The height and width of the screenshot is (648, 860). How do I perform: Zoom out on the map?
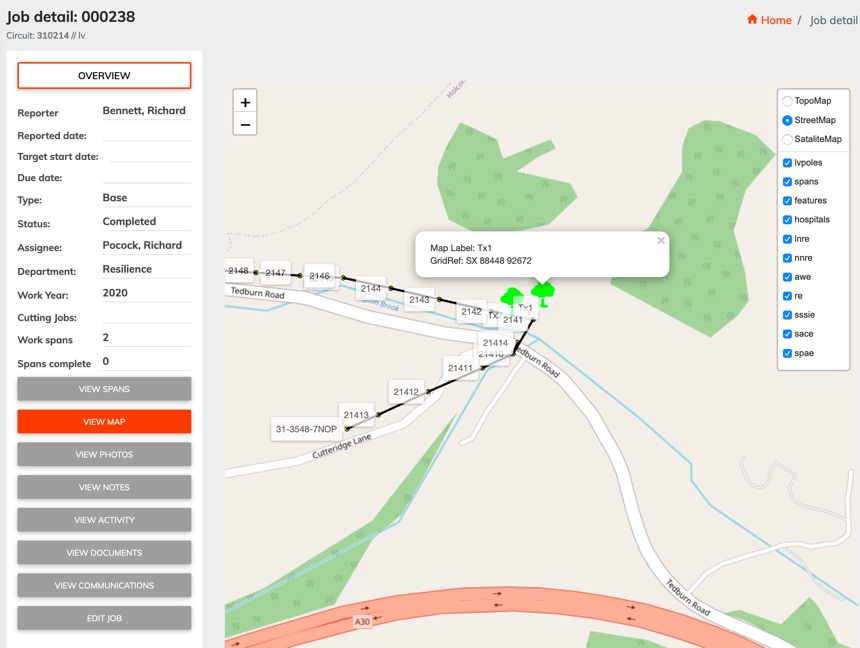click(245, 125)
